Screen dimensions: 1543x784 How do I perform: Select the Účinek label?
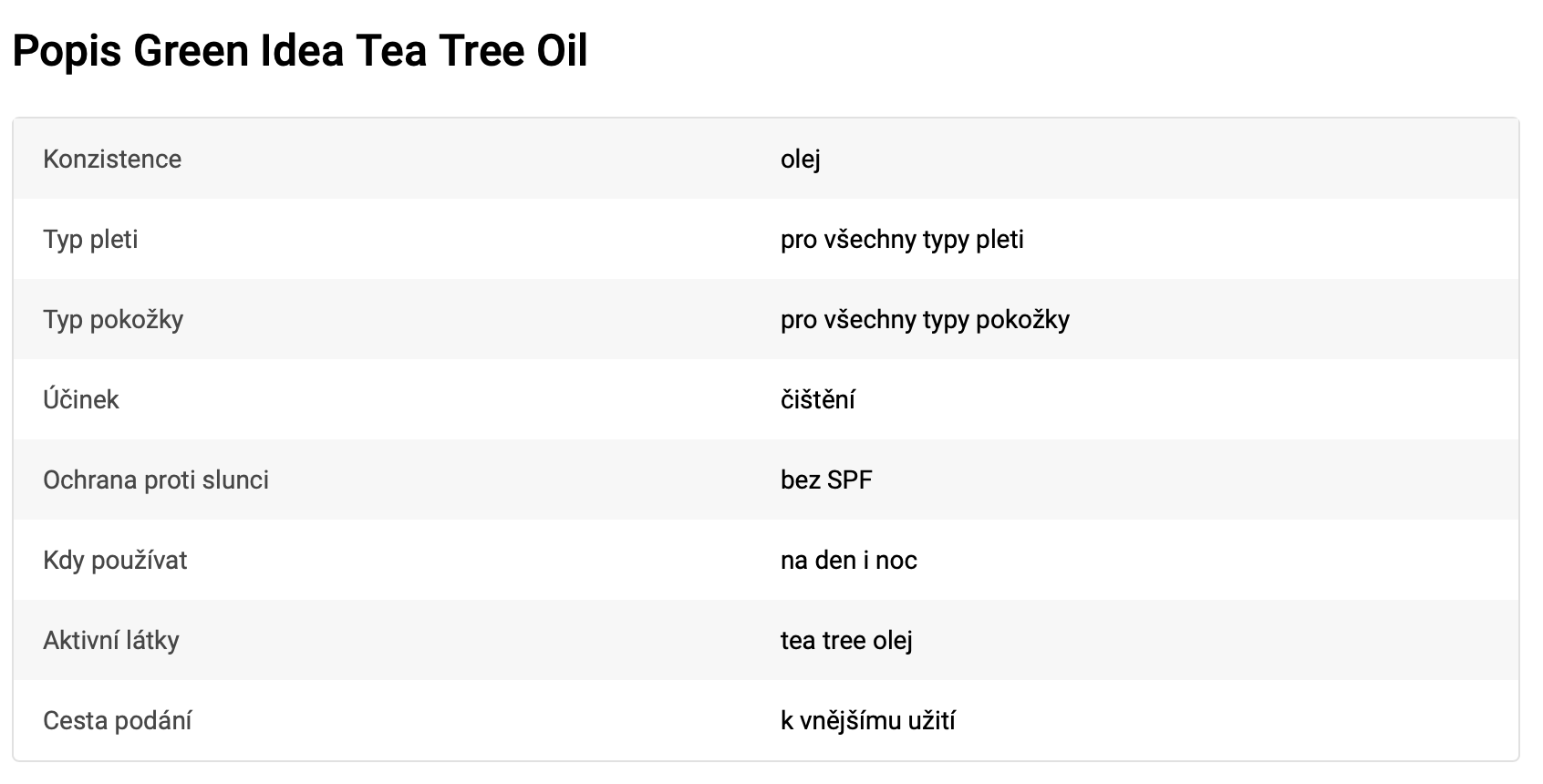81,399
